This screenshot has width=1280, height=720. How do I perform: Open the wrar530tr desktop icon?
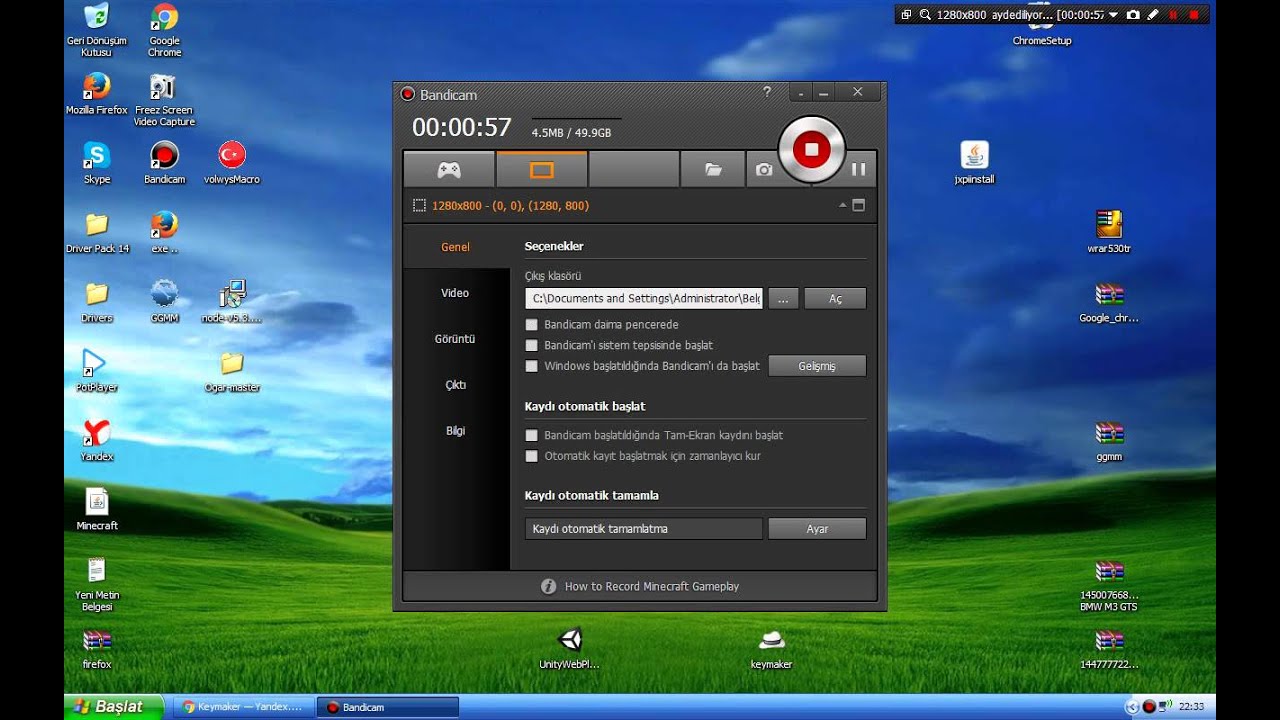1109,232
